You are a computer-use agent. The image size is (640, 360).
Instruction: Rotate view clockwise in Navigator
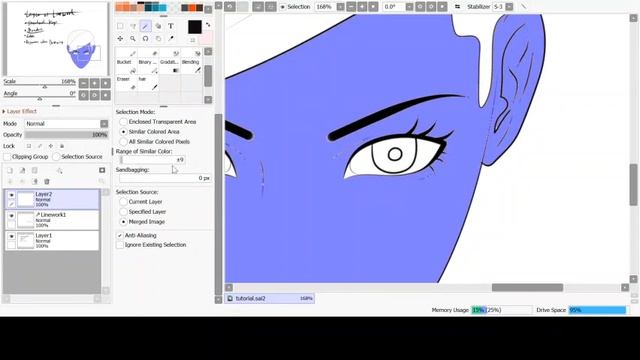click(x=95, y=95)
